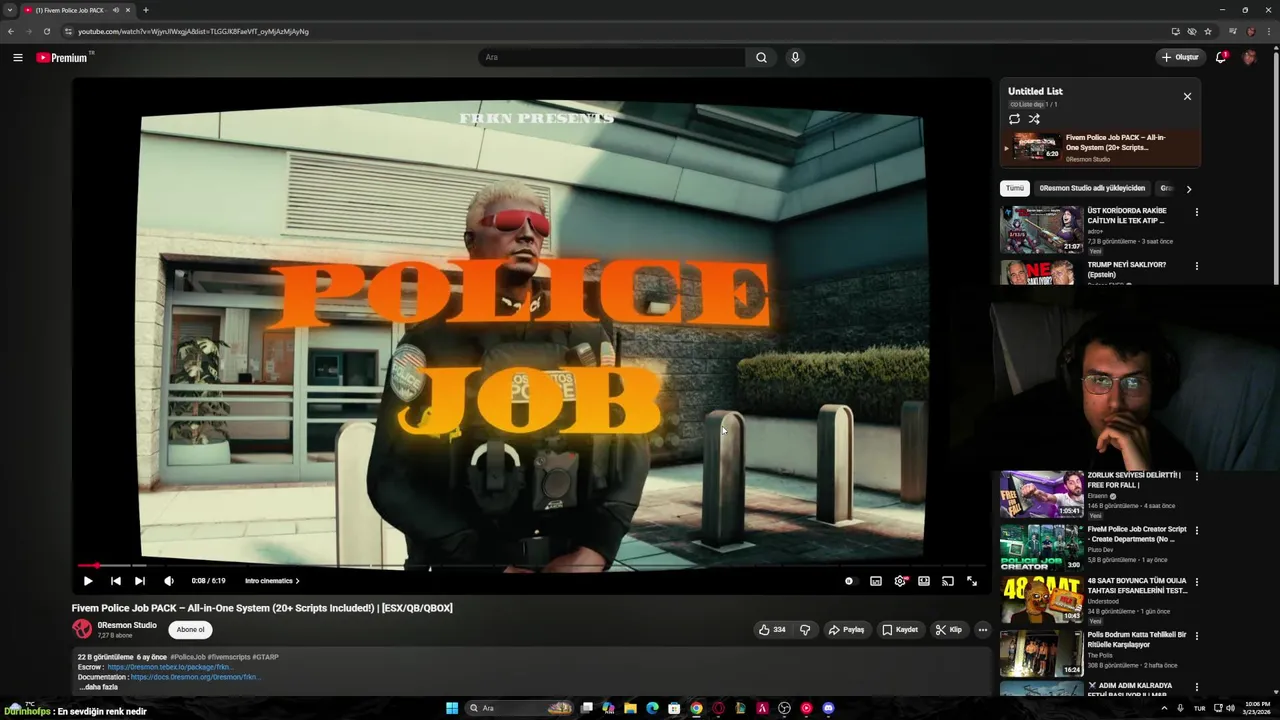Enter fullscreen mode
Screen dimensions: 1280x720
click(x=972, y=581)
